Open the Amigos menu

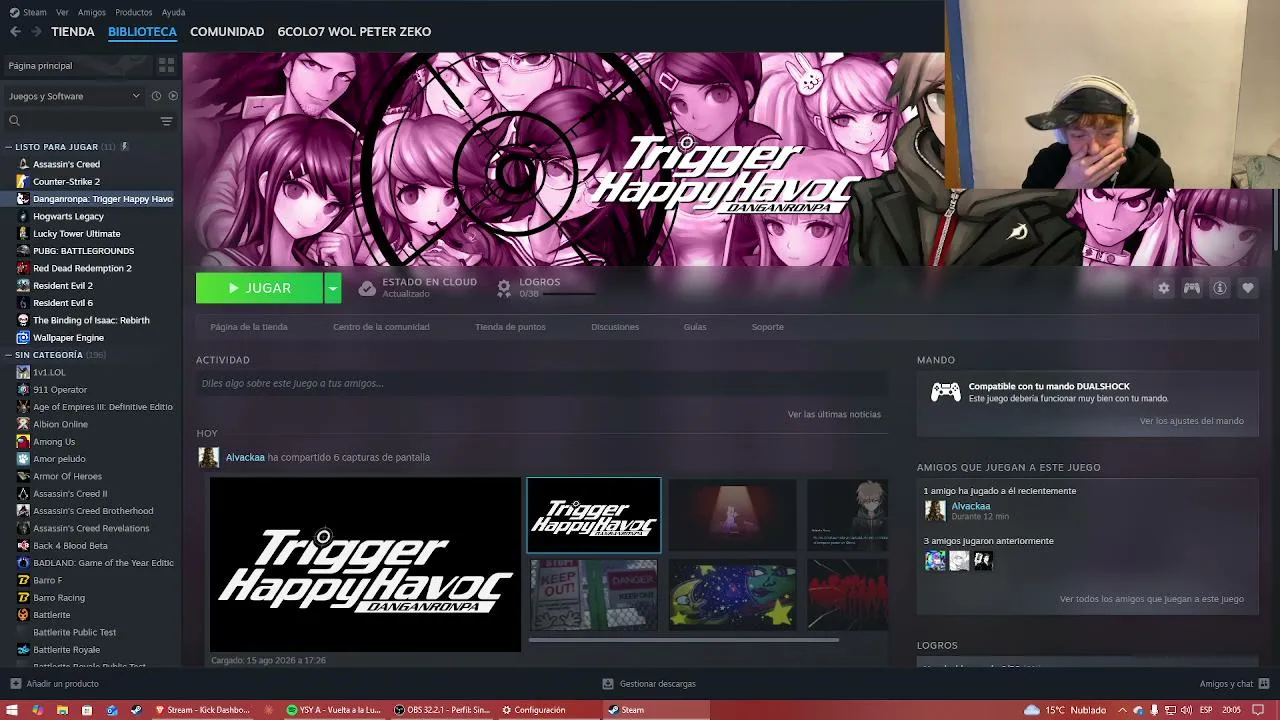click(91, 12)
